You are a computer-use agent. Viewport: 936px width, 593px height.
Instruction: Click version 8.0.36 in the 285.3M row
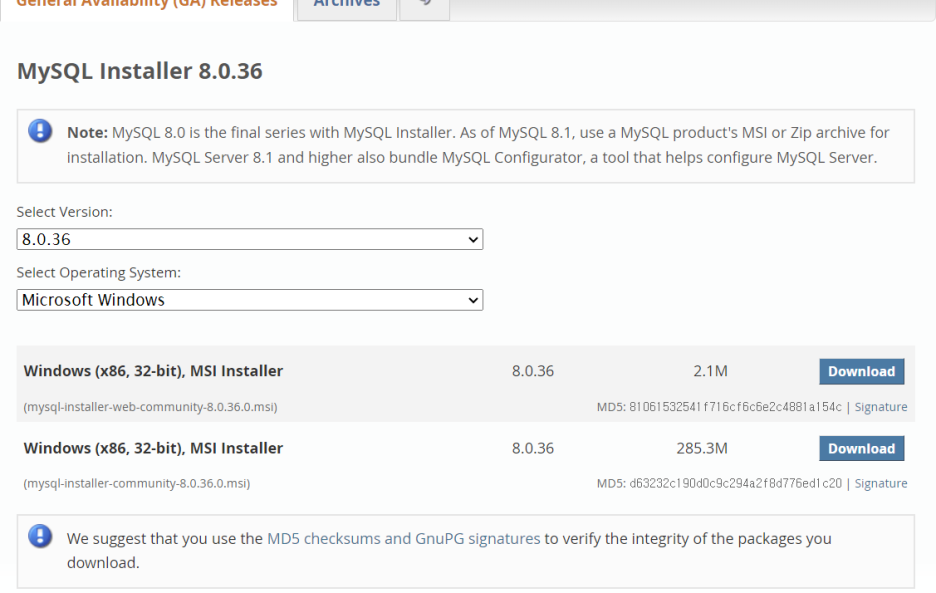[532, 448]
